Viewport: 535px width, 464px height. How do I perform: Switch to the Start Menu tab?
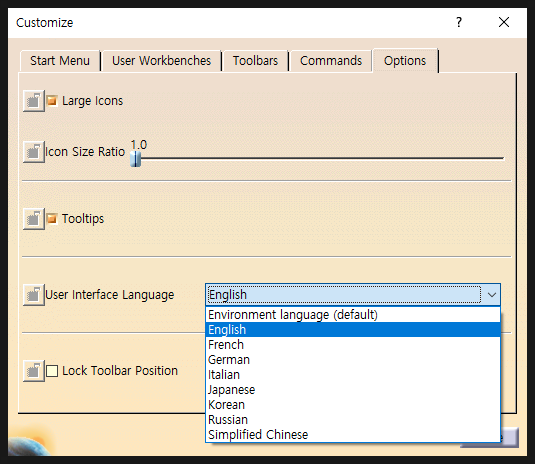click(x=60, y=61)
